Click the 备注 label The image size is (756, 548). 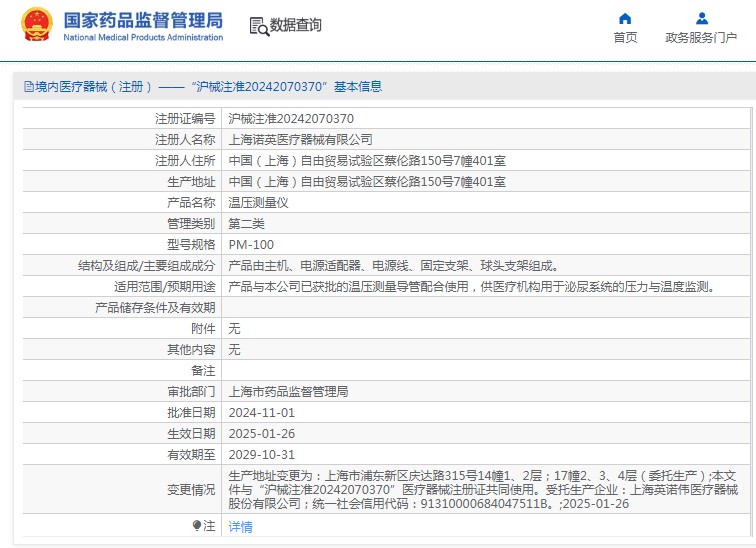pos(203,371)
